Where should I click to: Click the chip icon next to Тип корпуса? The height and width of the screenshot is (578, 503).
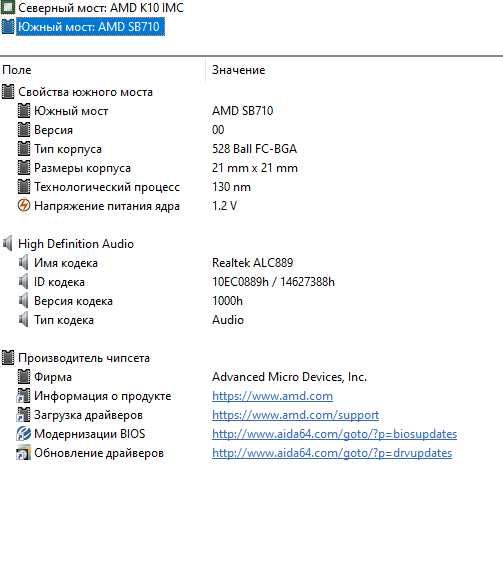(x=24, y=149)
